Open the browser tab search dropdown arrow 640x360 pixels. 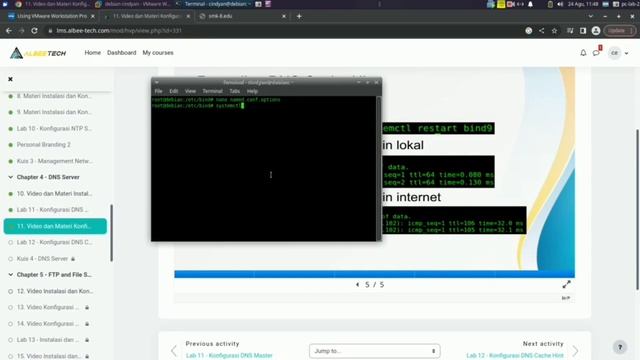tap(591, 16)
